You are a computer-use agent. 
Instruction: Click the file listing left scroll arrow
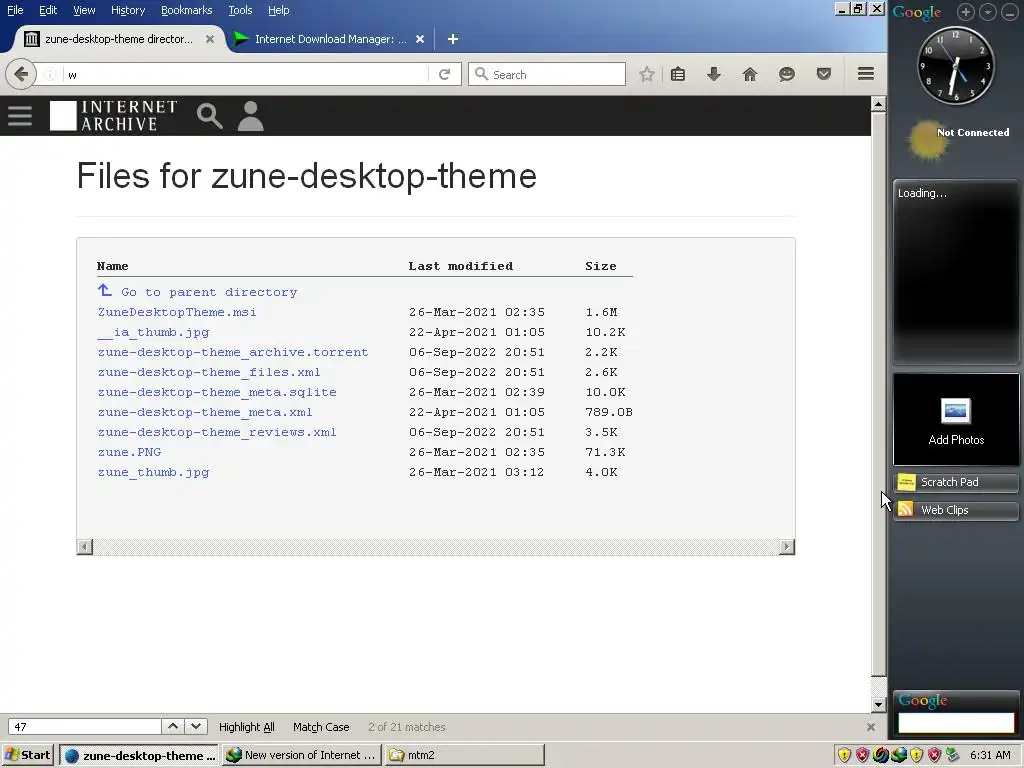point(85,547)
